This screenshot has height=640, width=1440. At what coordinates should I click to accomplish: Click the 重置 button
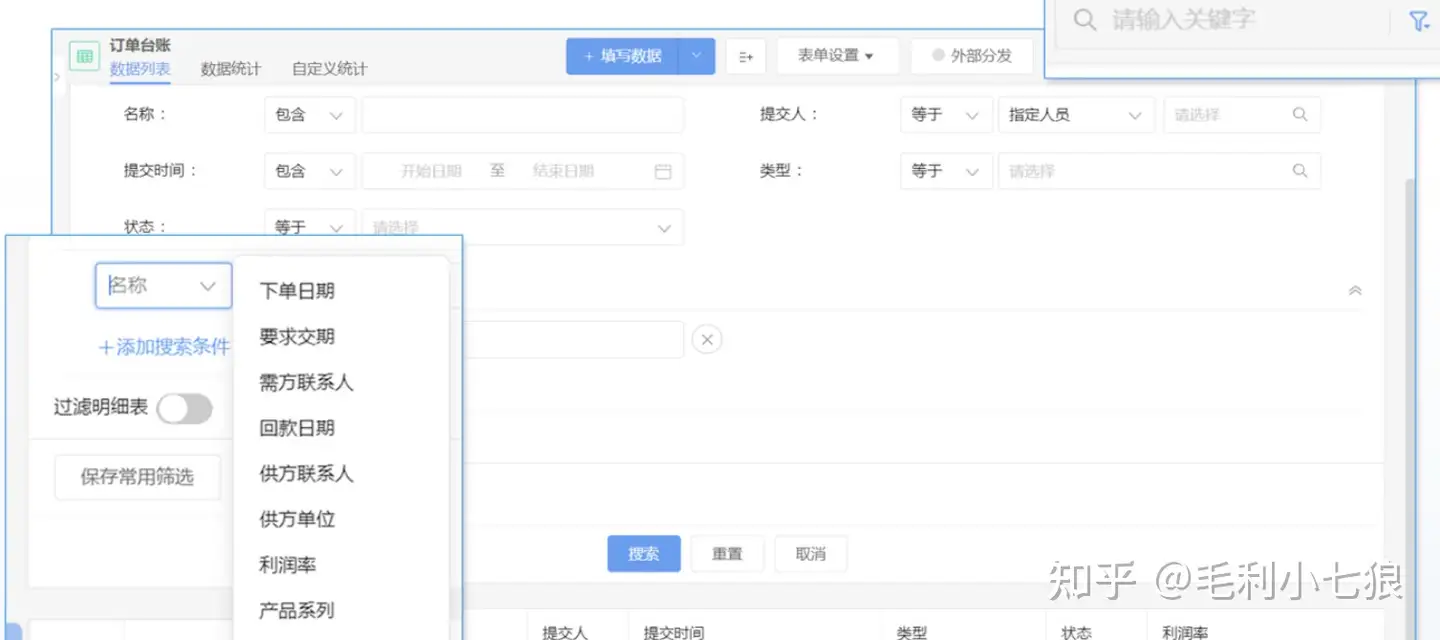tap(727, 554)
